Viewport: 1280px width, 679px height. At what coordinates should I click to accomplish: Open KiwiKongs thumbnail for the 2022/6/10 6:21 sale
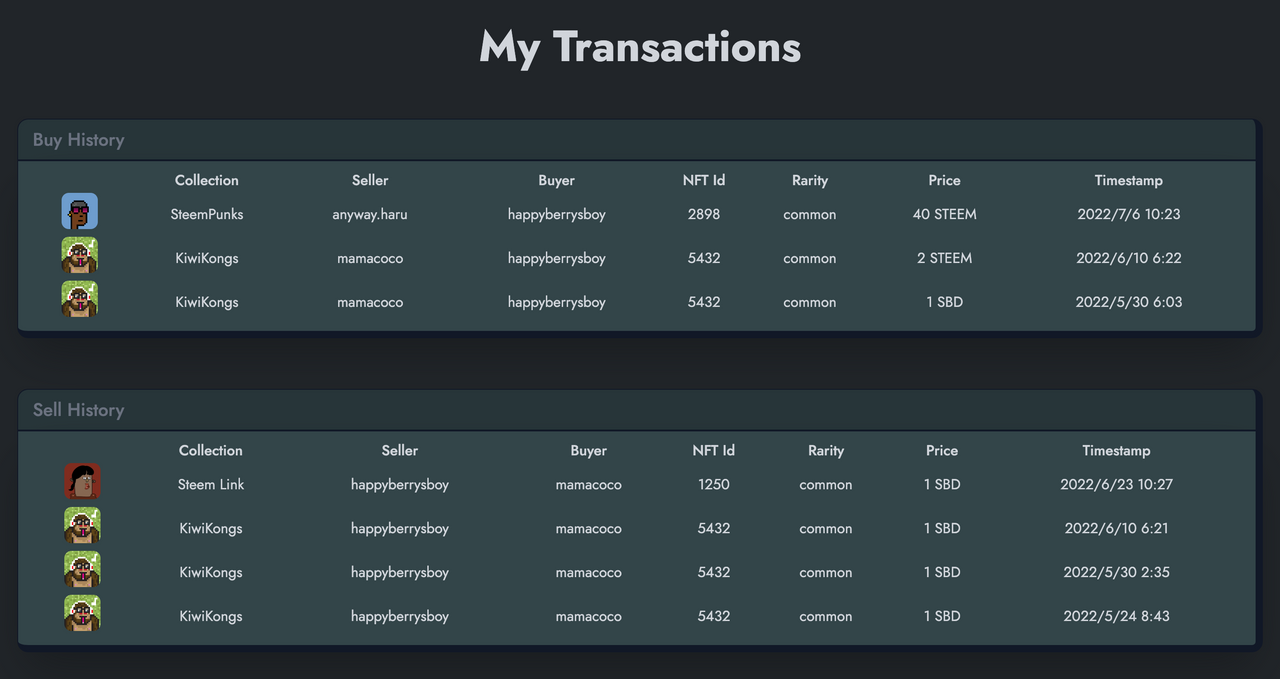pyautogui.click(x=83, y=526)
